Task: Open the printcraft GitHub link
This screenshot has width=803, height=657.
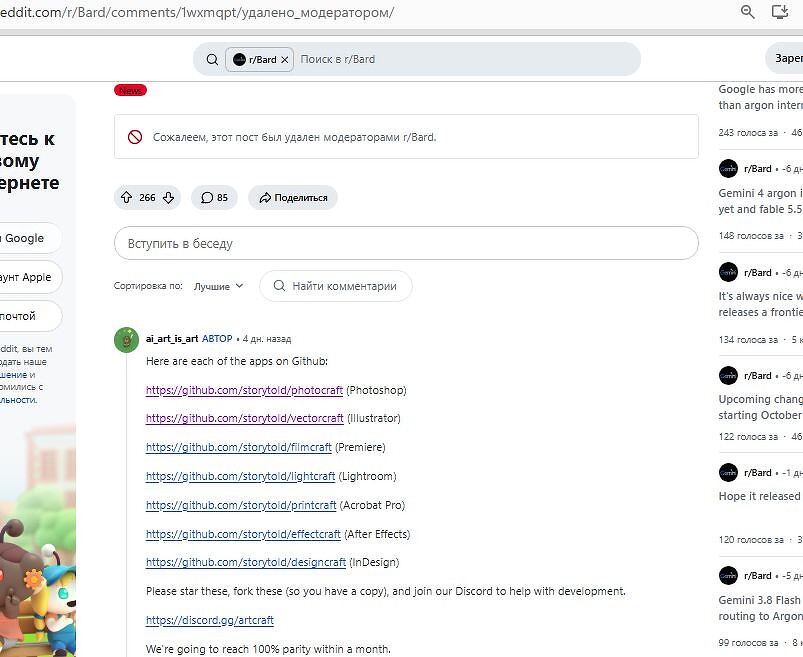Action: pyautogui.click(x=241, y=505)
